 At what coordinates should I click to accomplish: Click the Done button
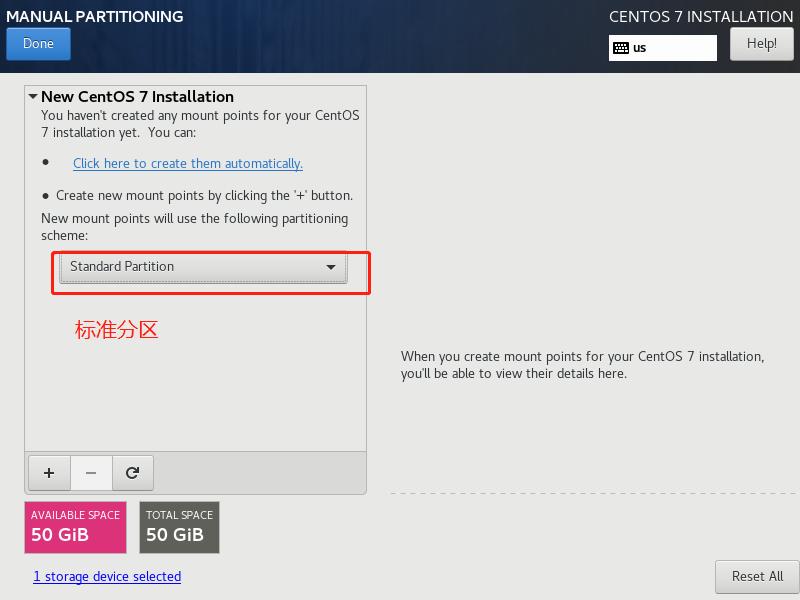pos(38,43)
